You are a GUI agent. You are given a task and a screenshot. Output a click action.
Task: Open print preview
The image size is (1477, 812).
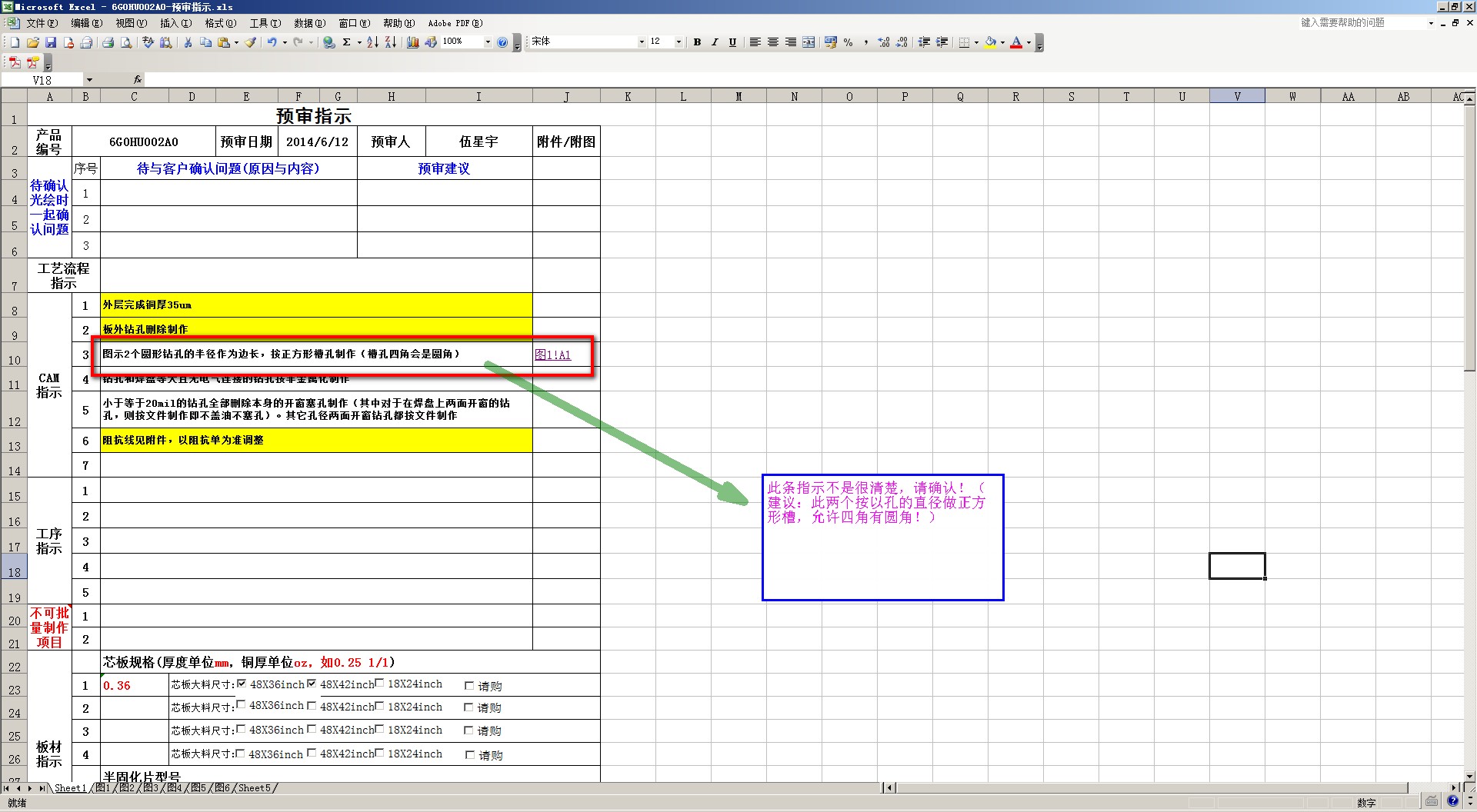pyautogui.click(x=126, y=42)
